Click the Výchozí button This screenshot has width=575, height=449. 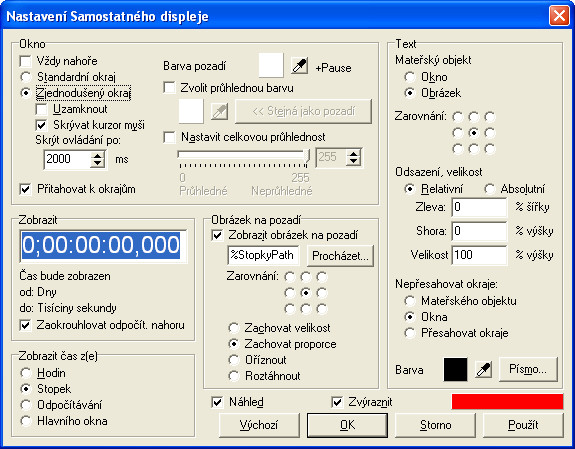[259, 425]
